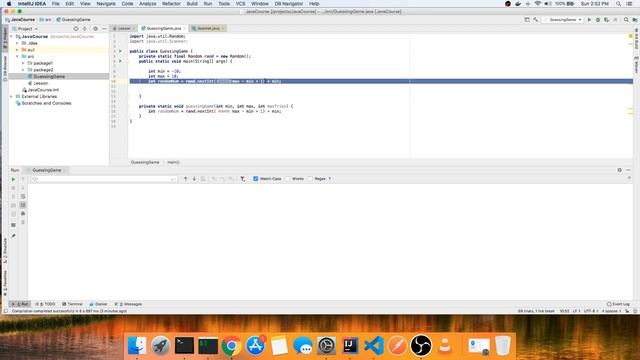Click the locate-file target icon in the Project panel
This screenshot has width=640, height=360.
tap(76, 29)
